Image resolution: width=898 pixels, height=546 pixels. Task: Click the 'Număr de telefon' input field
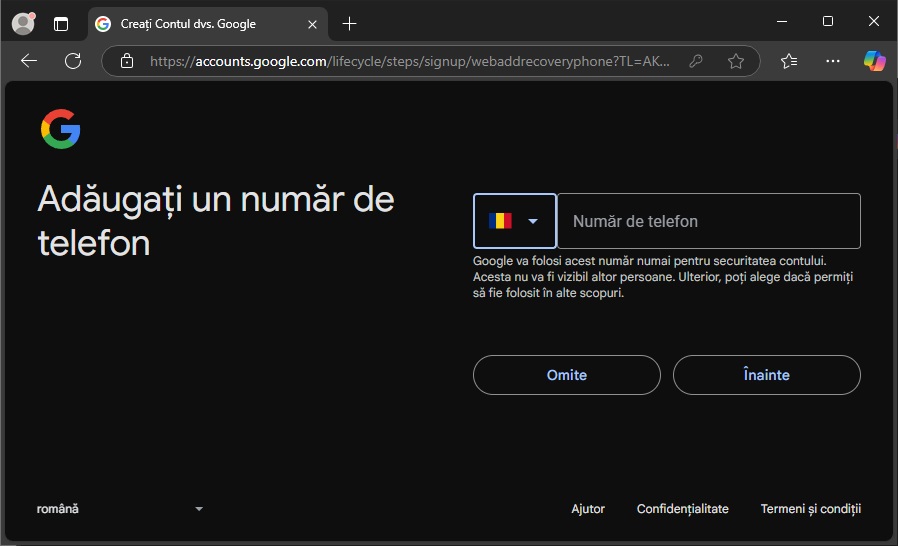708,221
